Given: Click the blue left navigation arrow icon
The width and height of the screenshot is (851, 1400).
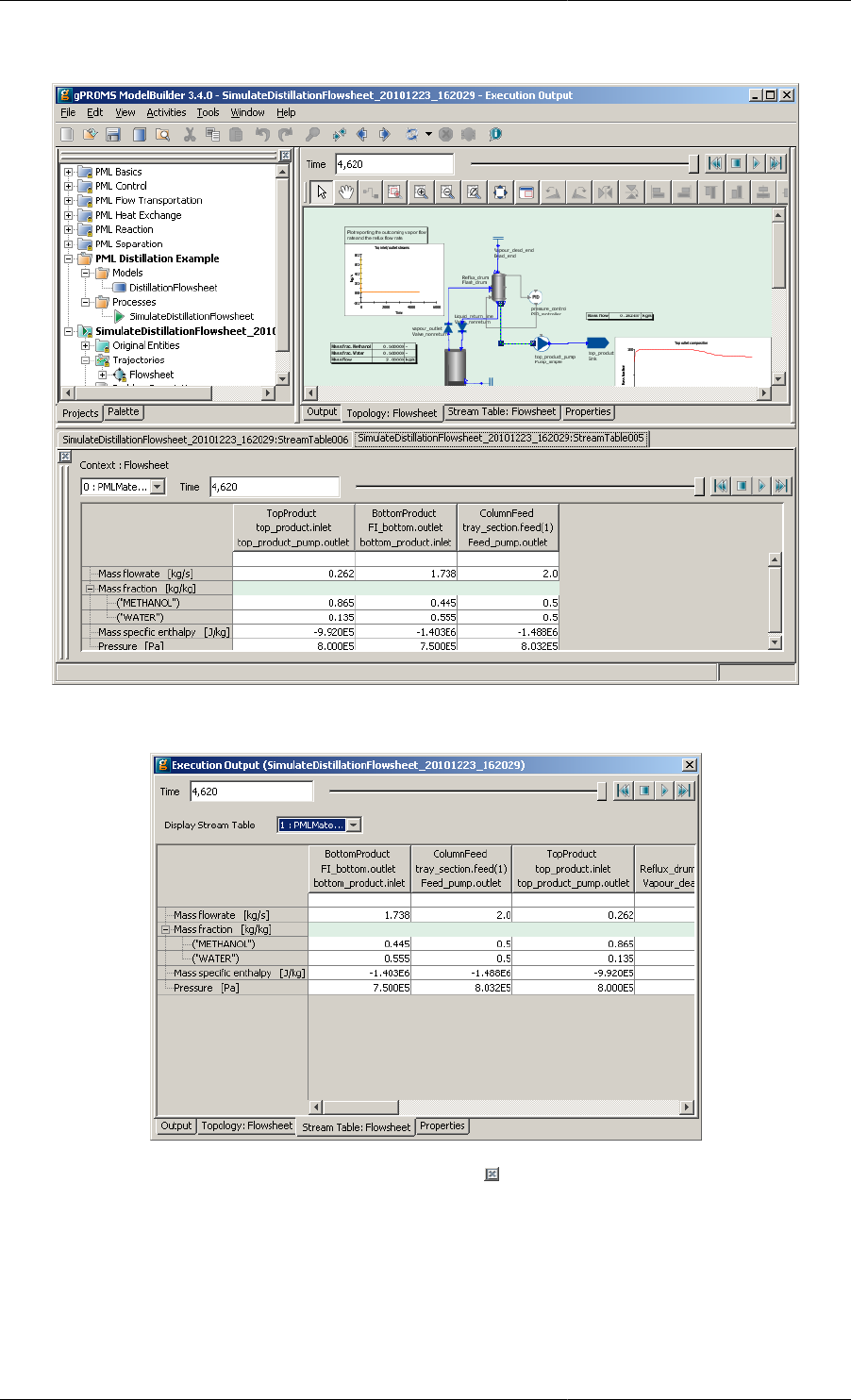Looking at the screenshot, I should coord(362,135).
